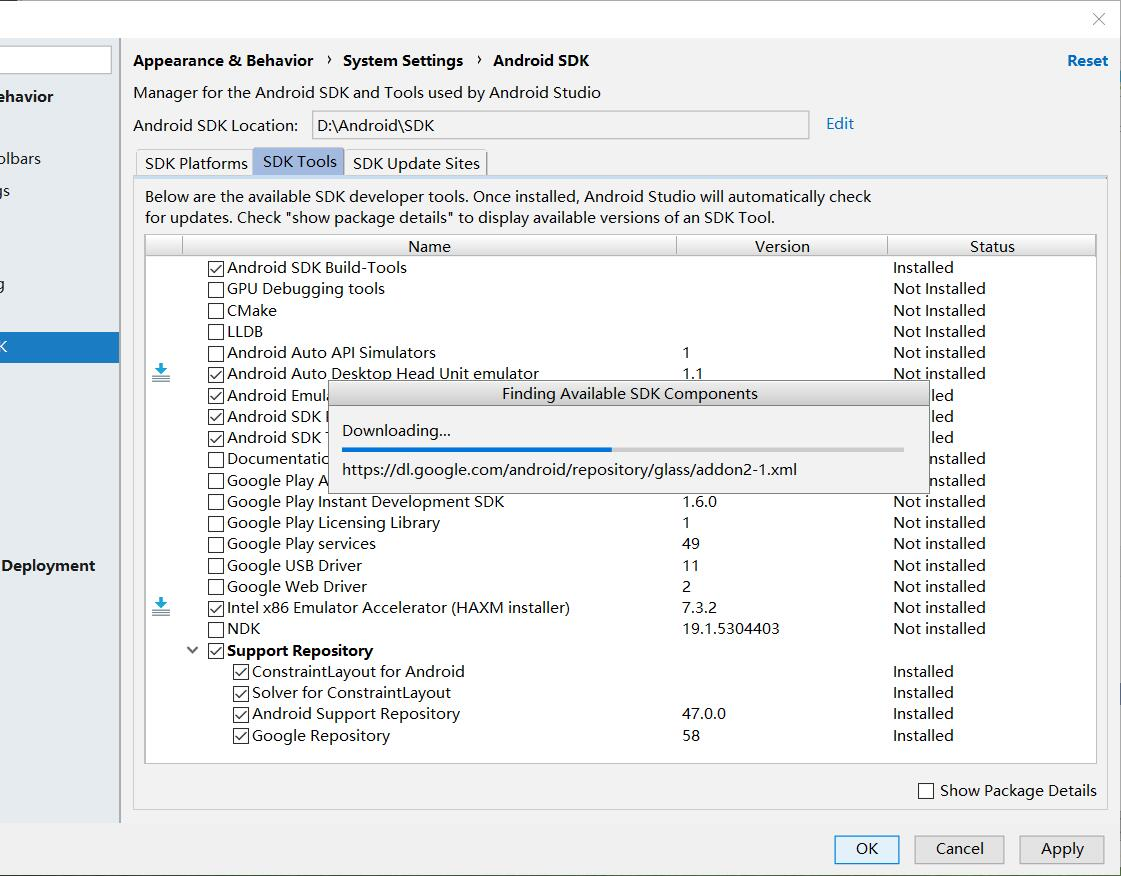
Task: Select the Deployment sidebar entry
Action: click(x=48, y=566)
